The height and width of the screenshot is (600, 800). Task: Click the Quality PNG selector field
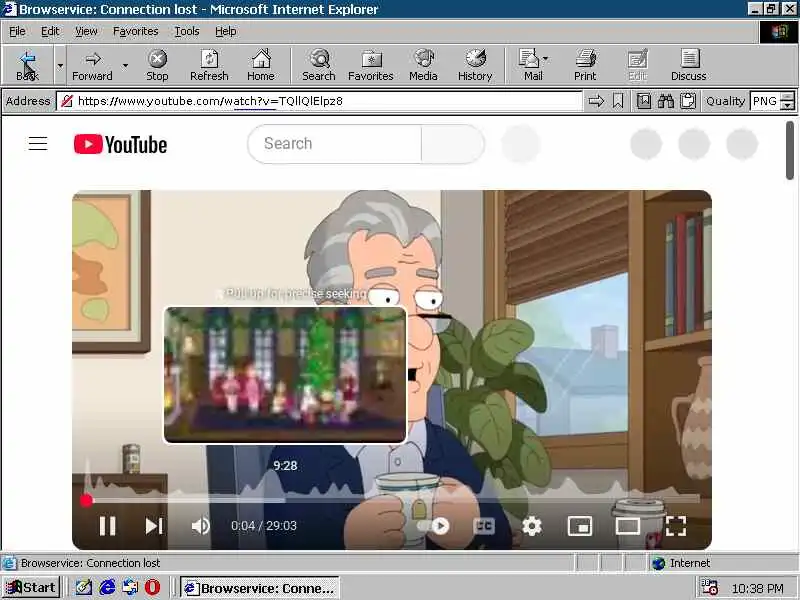[x=765, y=101]
